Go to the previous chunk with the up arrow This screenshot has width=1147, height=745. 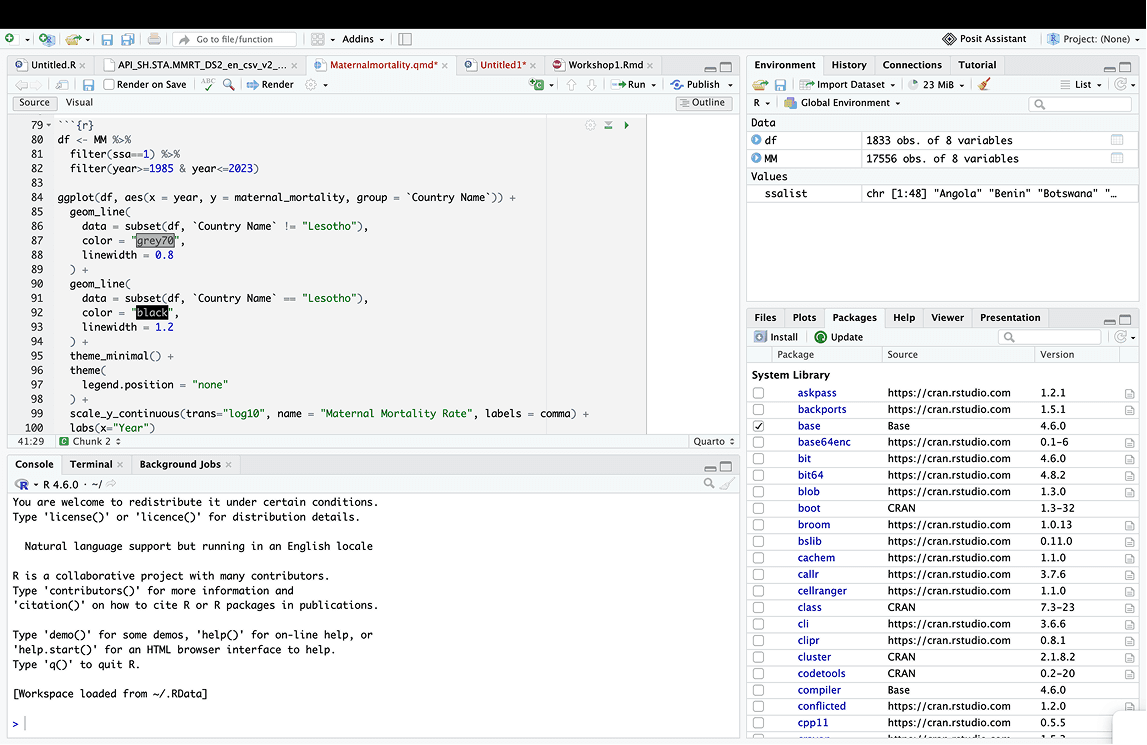pos(571,85)
